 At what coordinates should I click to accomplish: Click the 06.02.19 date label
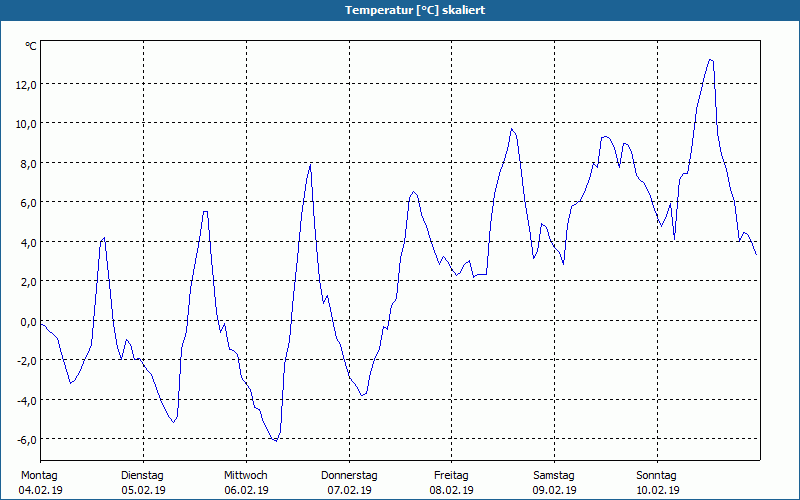point(246,490)
